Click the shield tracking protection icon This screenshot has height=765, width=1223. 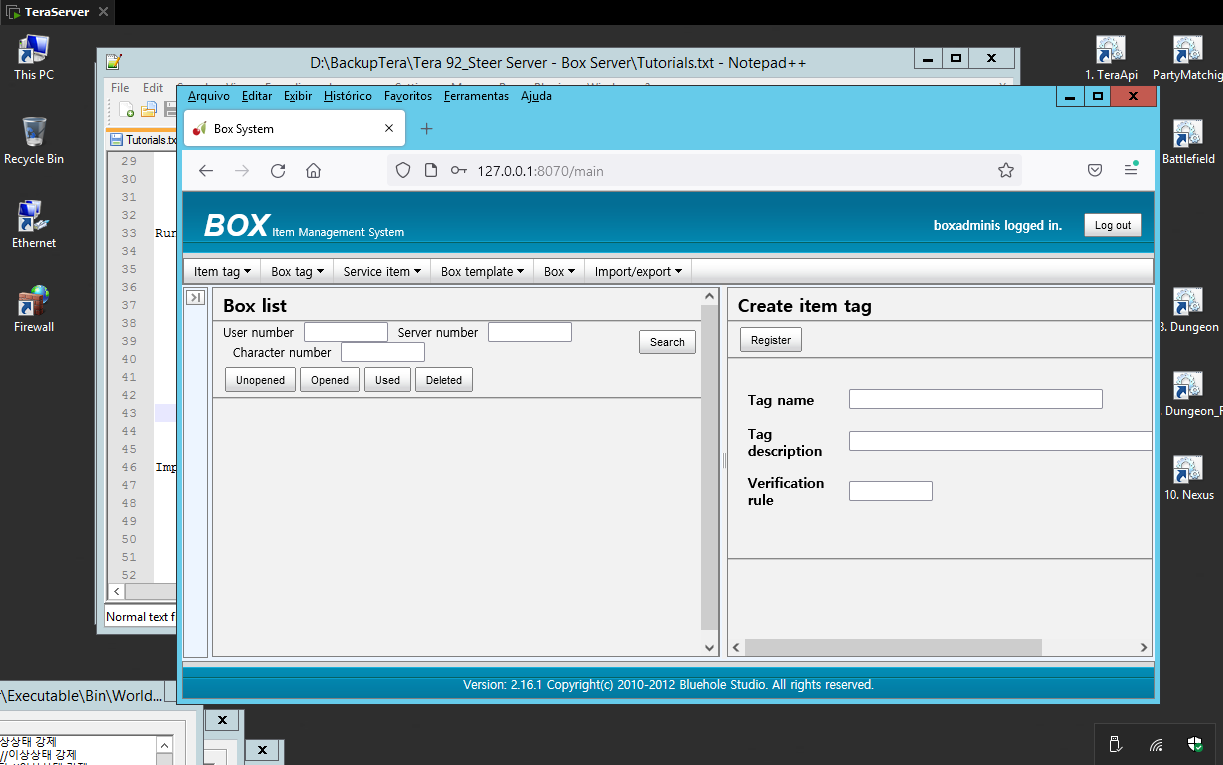click(403, 171)
